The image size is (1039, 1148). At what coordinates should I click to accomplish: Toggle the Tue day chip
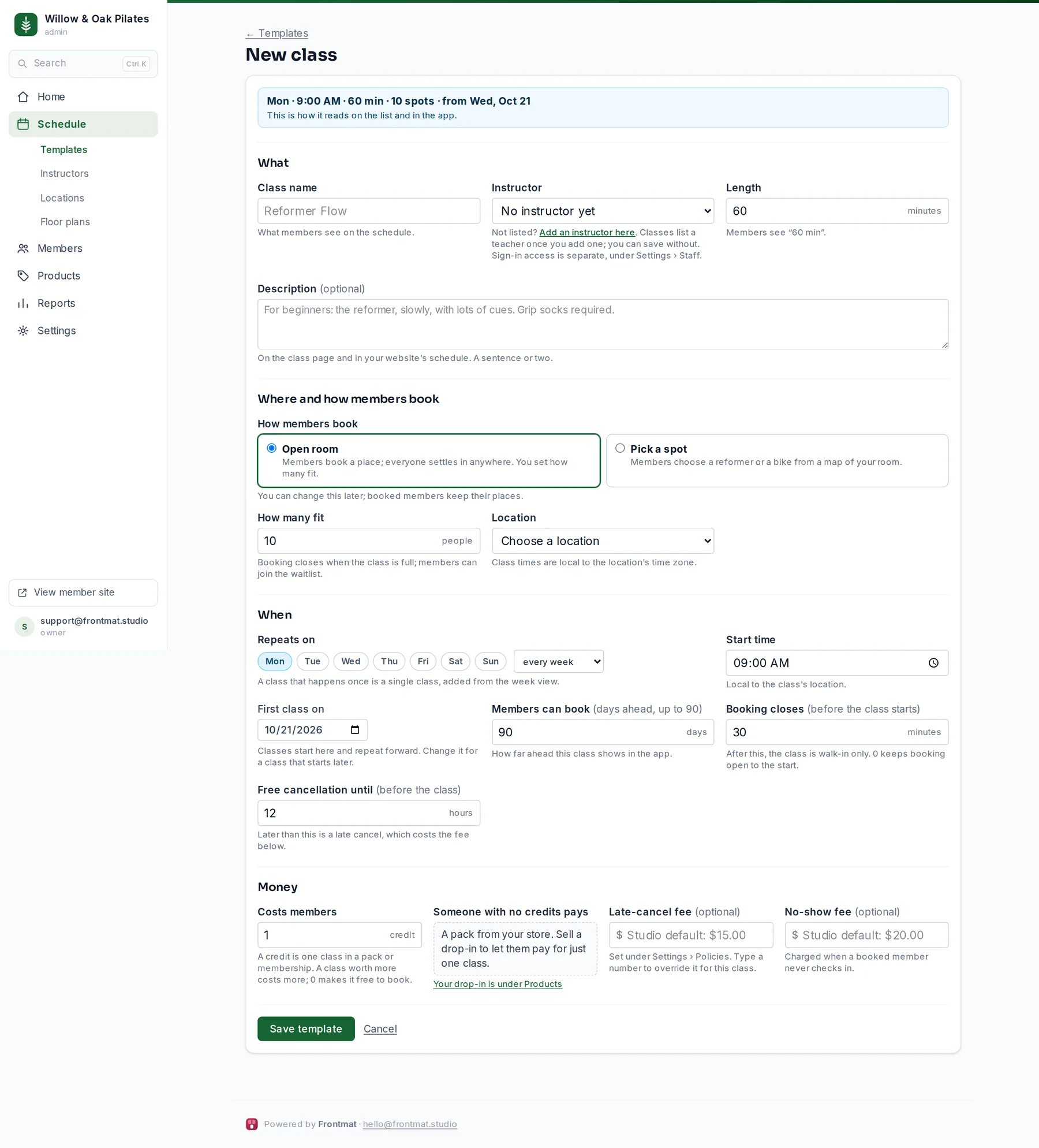tap(312, 661)
